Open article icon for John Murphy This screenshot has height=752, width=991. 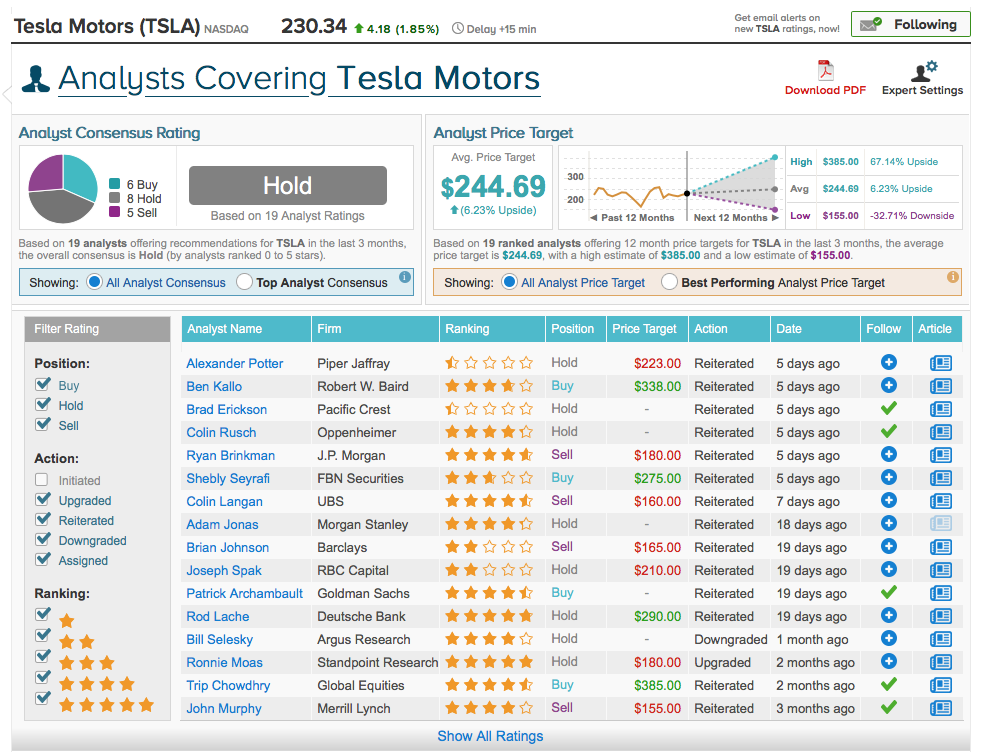coord(940,708)
